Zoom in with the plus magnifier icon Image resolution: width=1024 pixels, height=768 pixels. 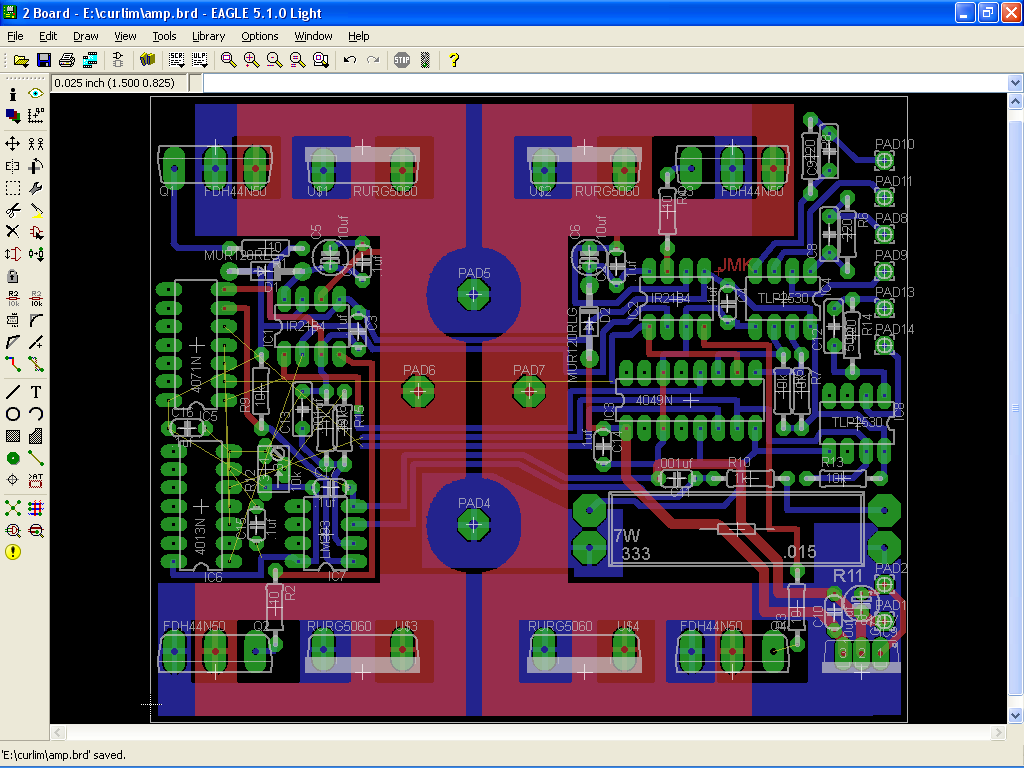tap(251, 60)
